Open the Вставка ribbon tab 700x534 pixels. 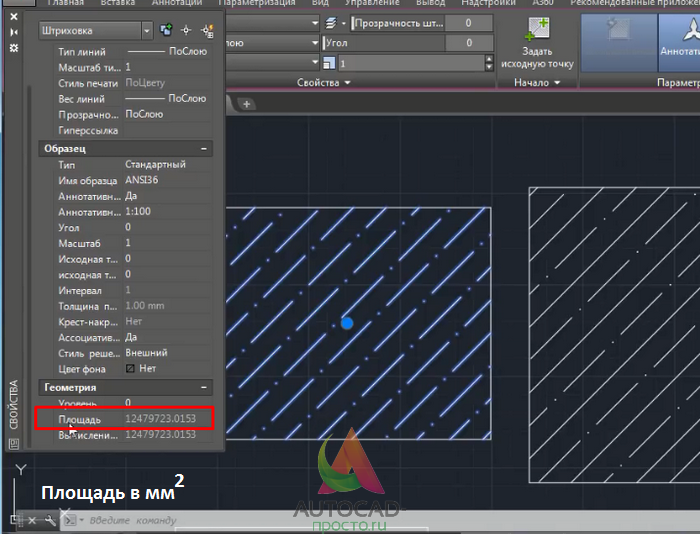(x=117, y=3)
